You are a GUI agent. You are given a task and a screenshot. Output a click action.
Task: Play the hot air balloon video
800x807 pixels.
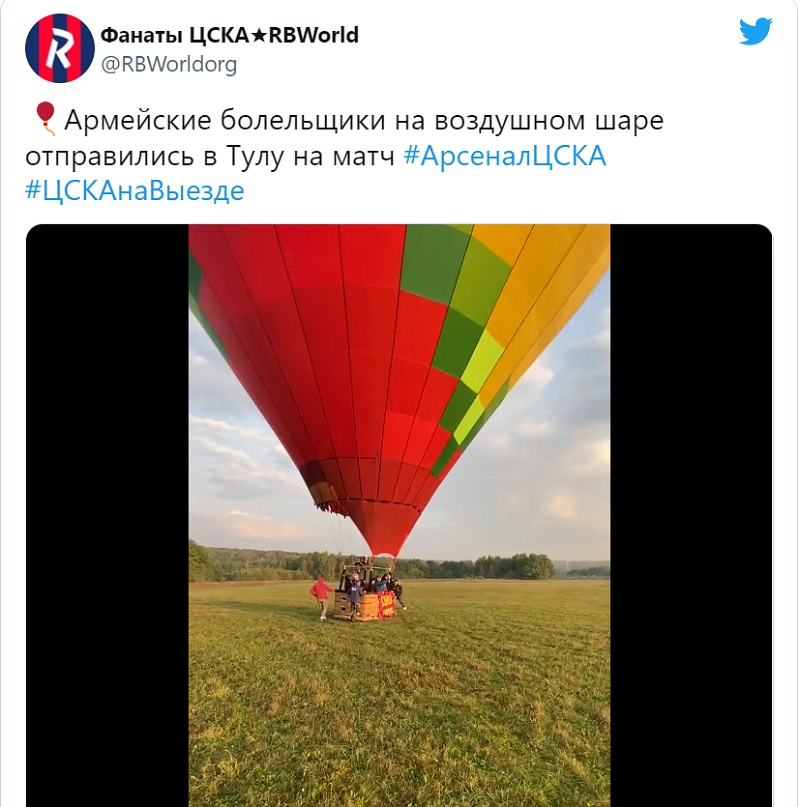[399, 515]
